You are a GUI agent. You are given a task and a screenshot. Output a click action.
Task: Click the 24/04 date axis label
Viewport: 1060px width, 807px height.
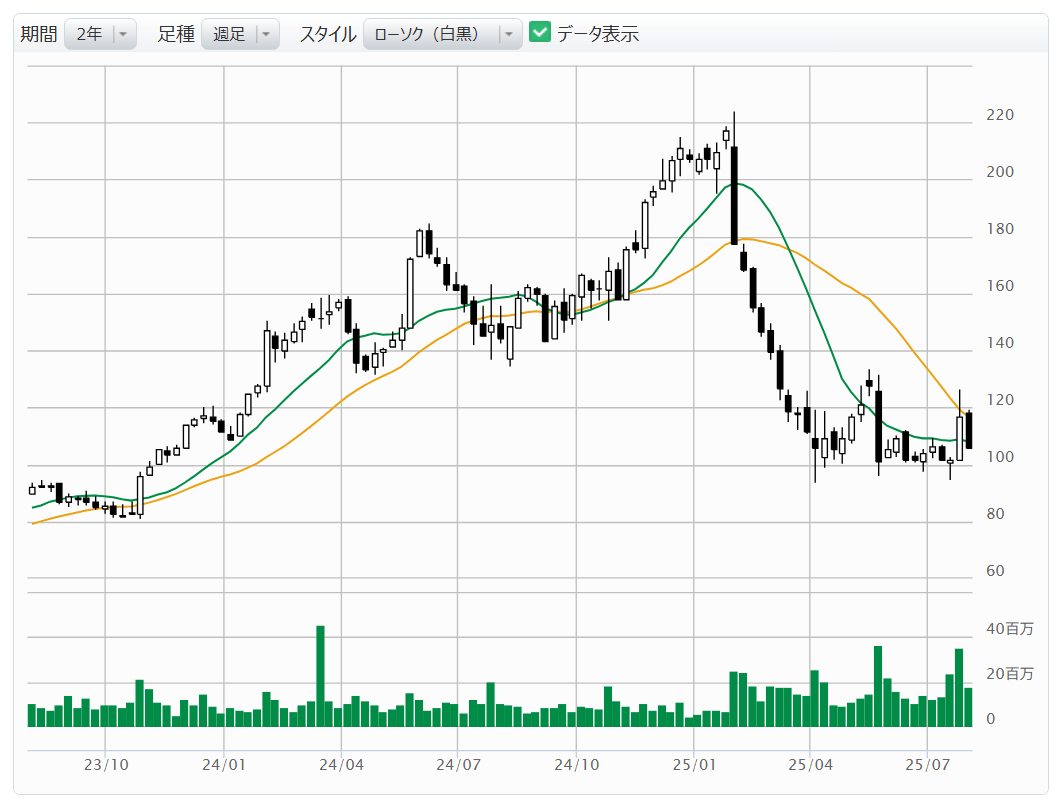point(341,765)
